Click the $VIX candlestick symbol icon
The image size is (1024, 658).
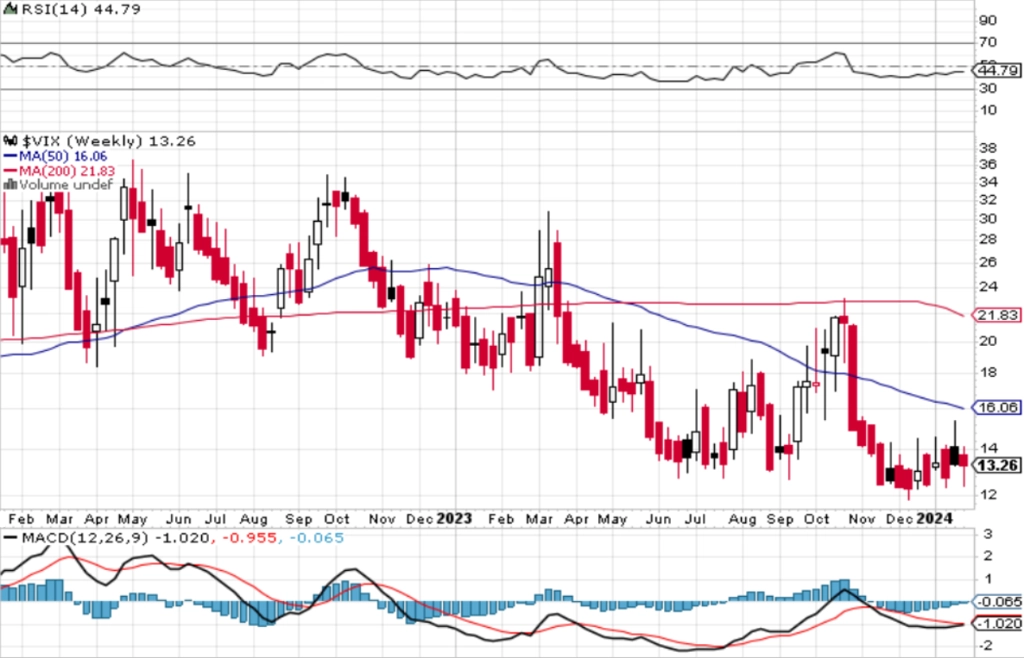pyautogui.click(x=10, y=141)
